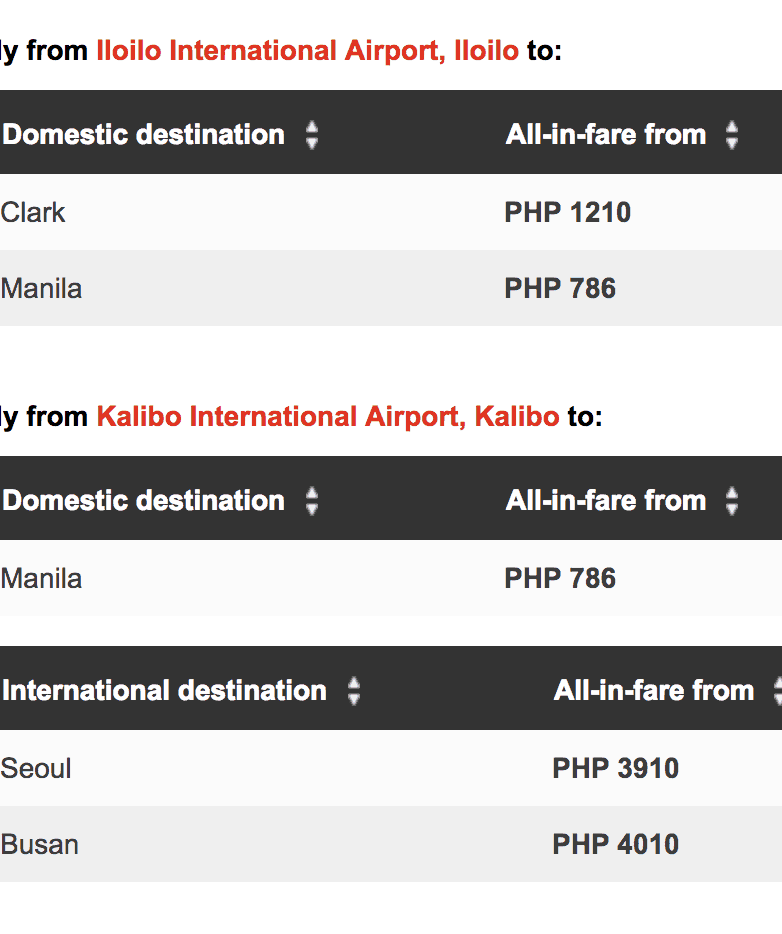Click sort arrows beside Kalibo domestic All-in-fare from

[732, 501]
